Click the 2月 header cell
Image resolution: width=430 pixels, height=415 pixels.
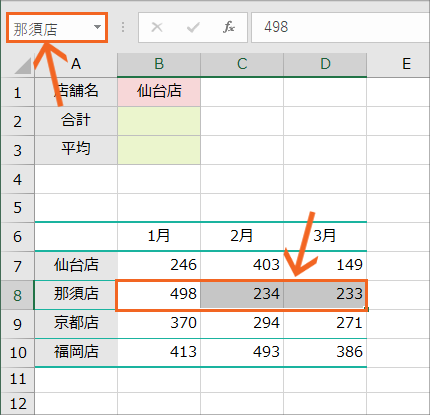coord(242,237)
